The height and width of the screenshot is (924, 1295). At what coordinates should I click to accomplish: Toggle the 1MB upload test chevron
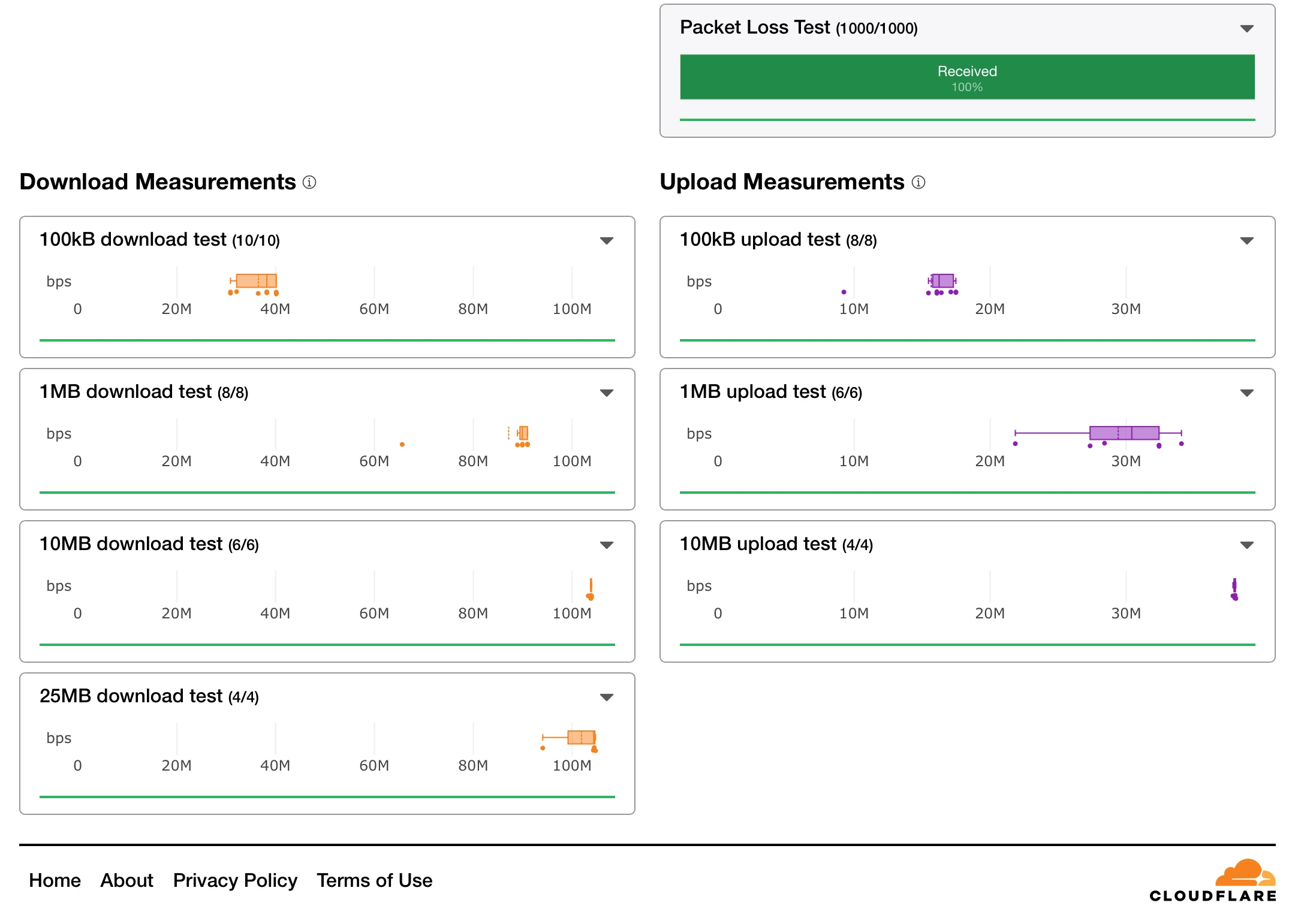[1246, 393]
